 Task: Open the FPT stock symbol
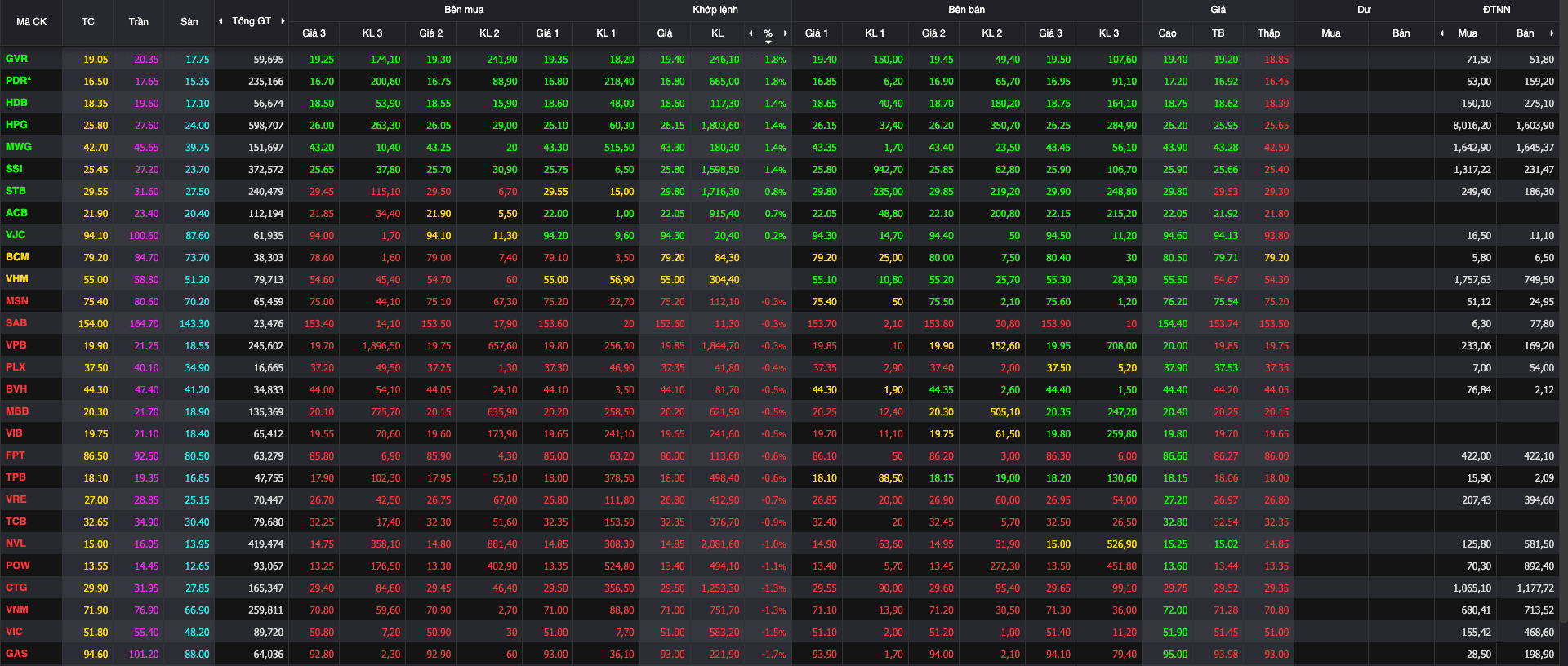(16, 455)
